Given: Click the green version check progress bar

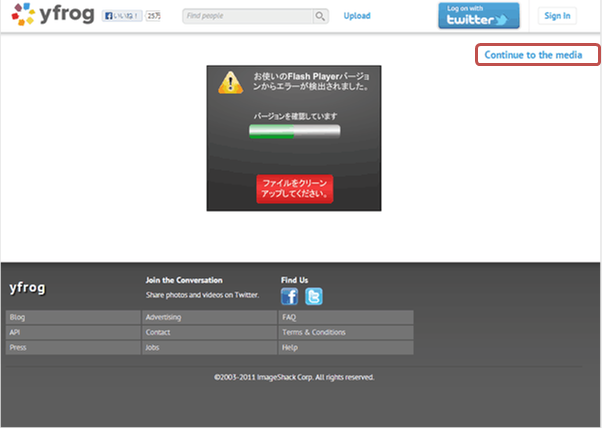Looking at the screenshot, I should coord(295,132).
